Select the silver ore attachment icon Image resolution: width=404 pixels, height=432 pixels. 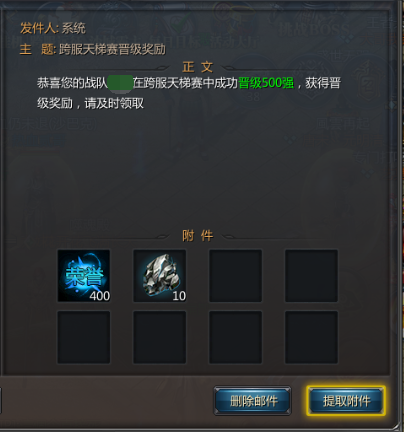160,276
